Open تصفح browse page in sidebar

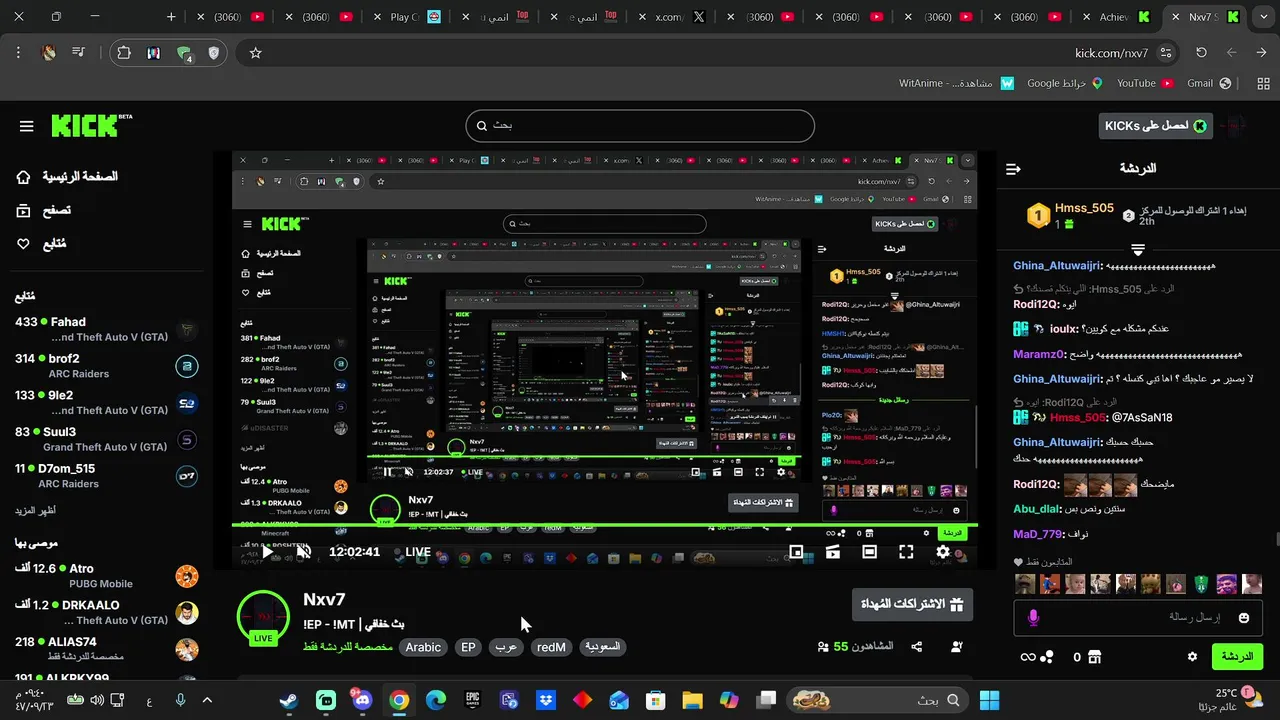pos(44,210)
